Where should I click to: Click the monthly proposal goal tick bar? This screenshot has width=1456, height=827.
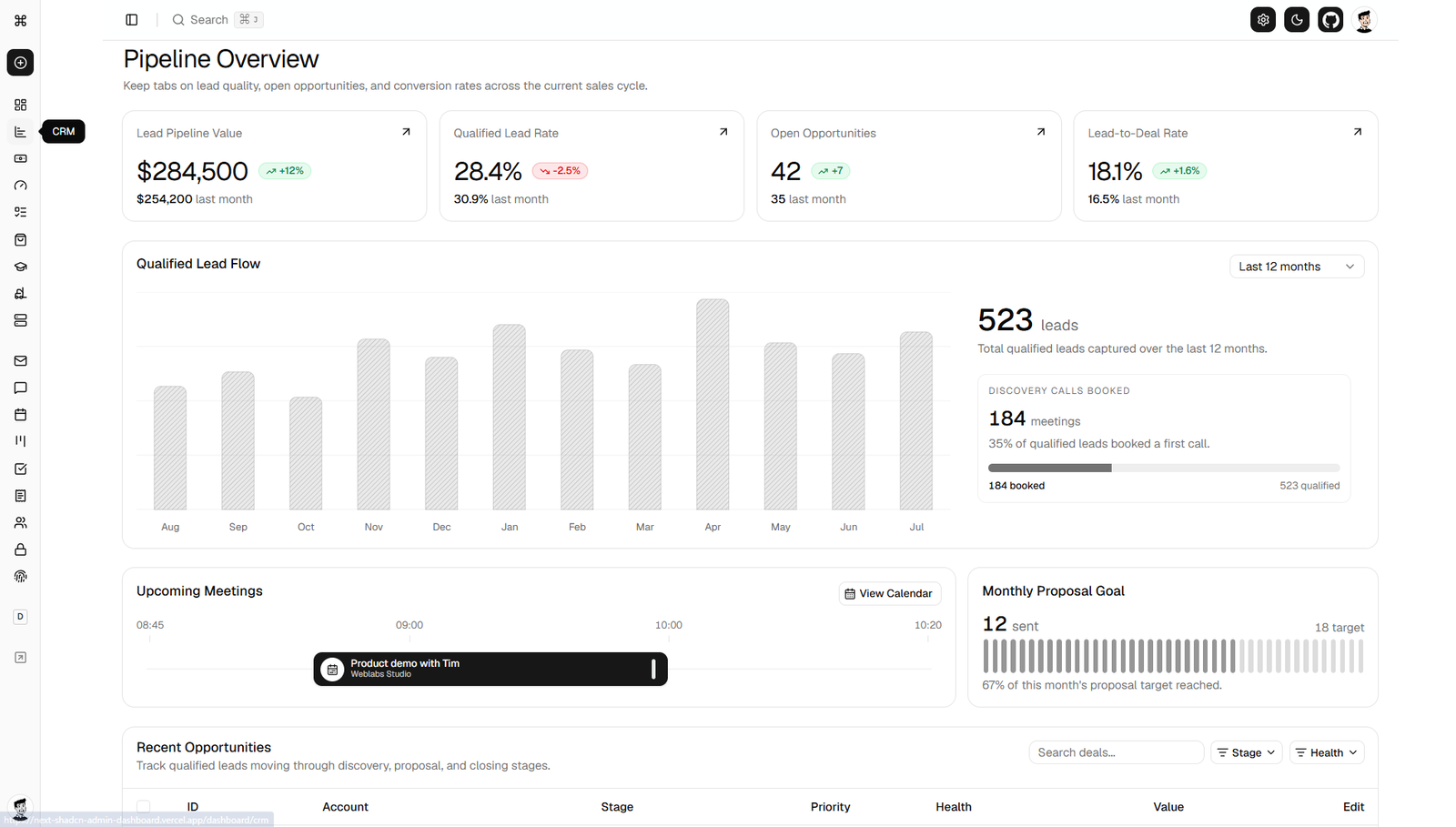tap(1173, 656)
